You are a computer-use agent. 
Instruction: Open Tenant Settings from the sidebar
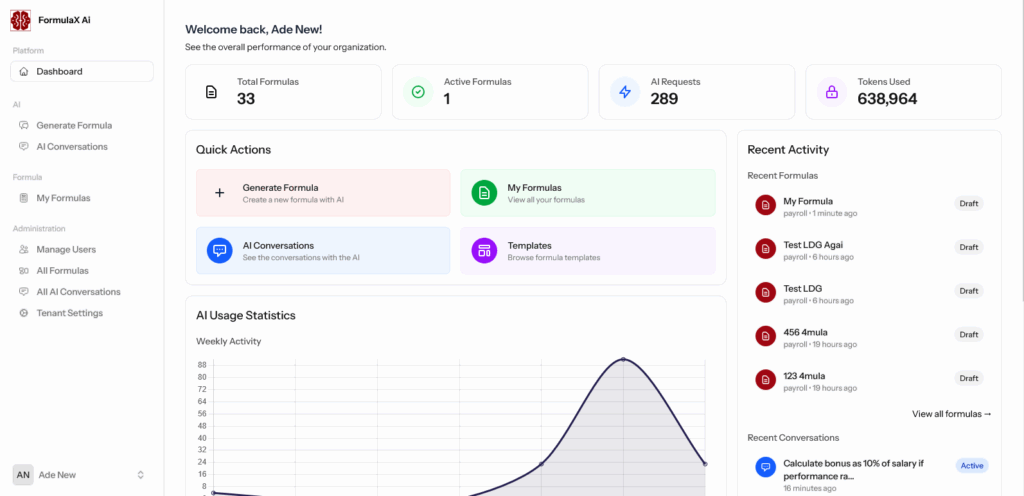pyautogui.click(x=69, y=313)
